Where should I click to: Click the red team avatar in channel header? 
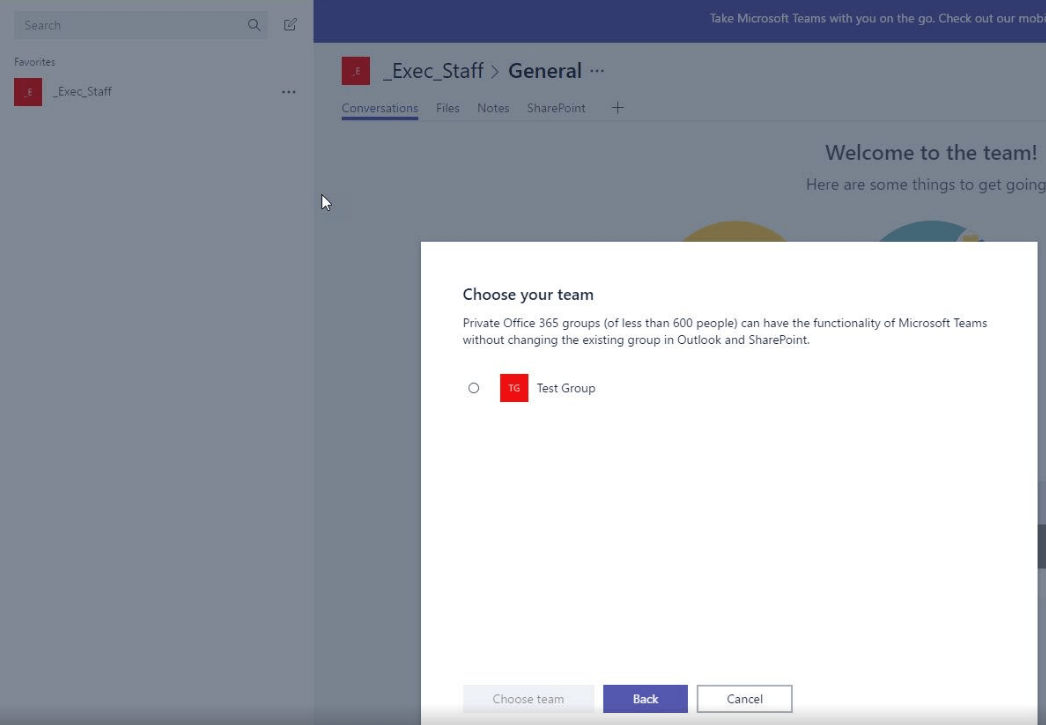point(356,71)
